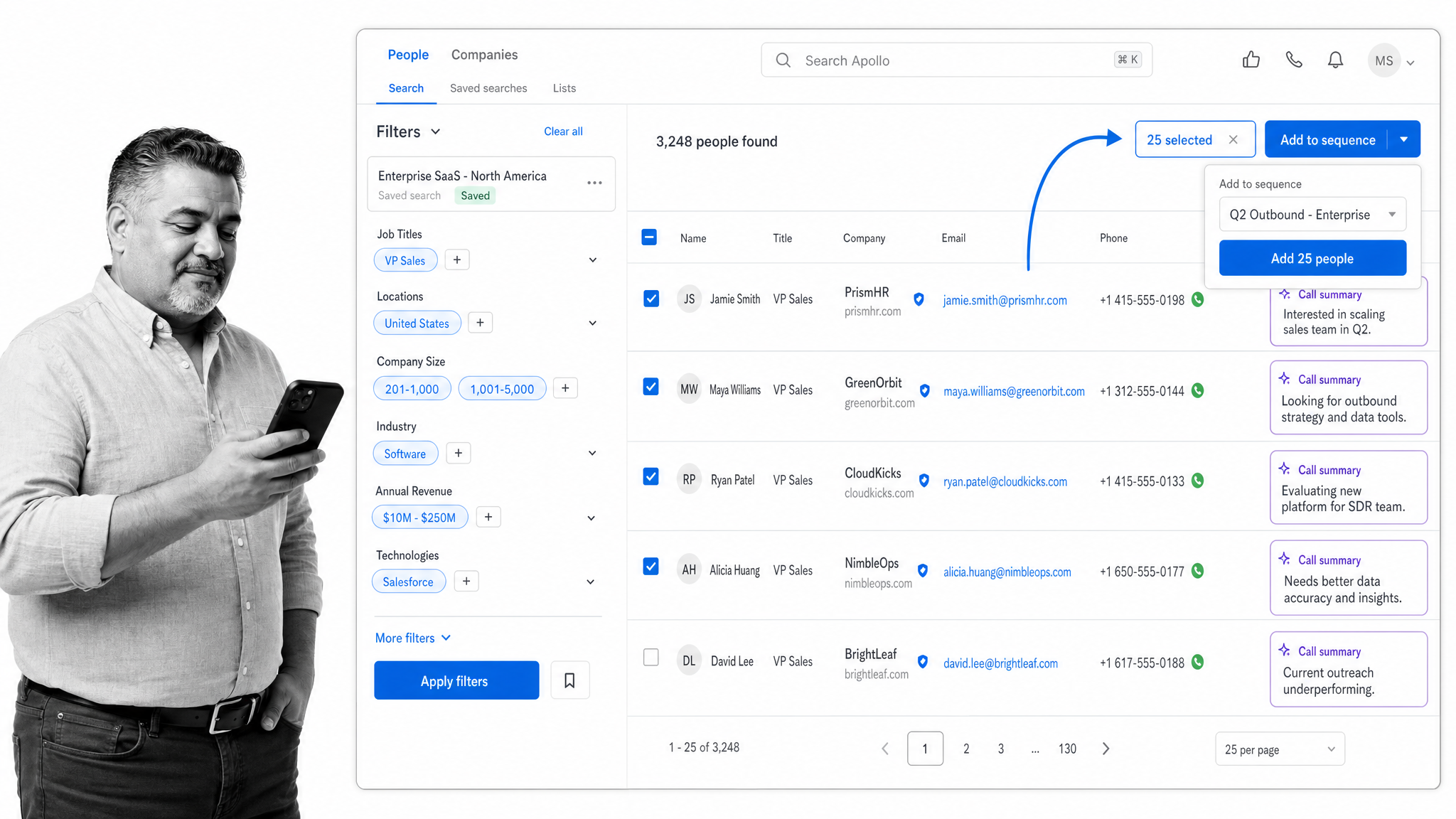The height and width of the screenshot is (819, 1456).
Task: Click the thumbs up feedback icon
Action: (1251, 60)
